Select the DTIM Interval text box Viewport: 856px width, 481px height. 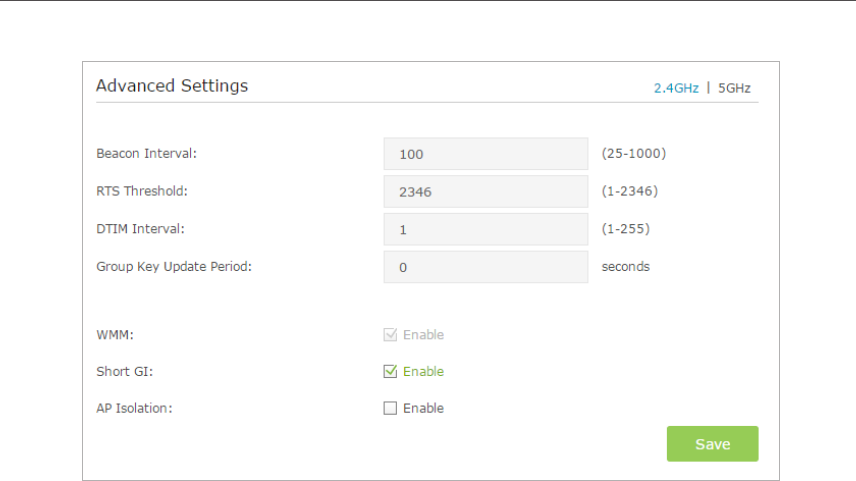point(485,229)
